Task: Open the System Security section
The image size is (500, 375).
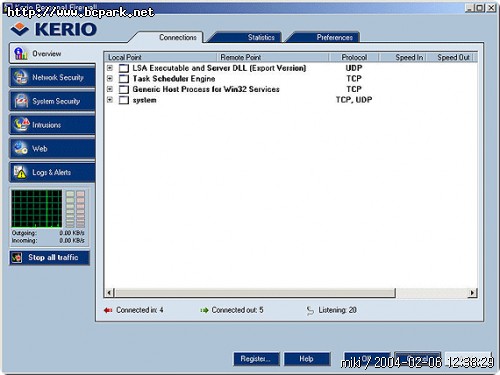Action: coord(53,101)
